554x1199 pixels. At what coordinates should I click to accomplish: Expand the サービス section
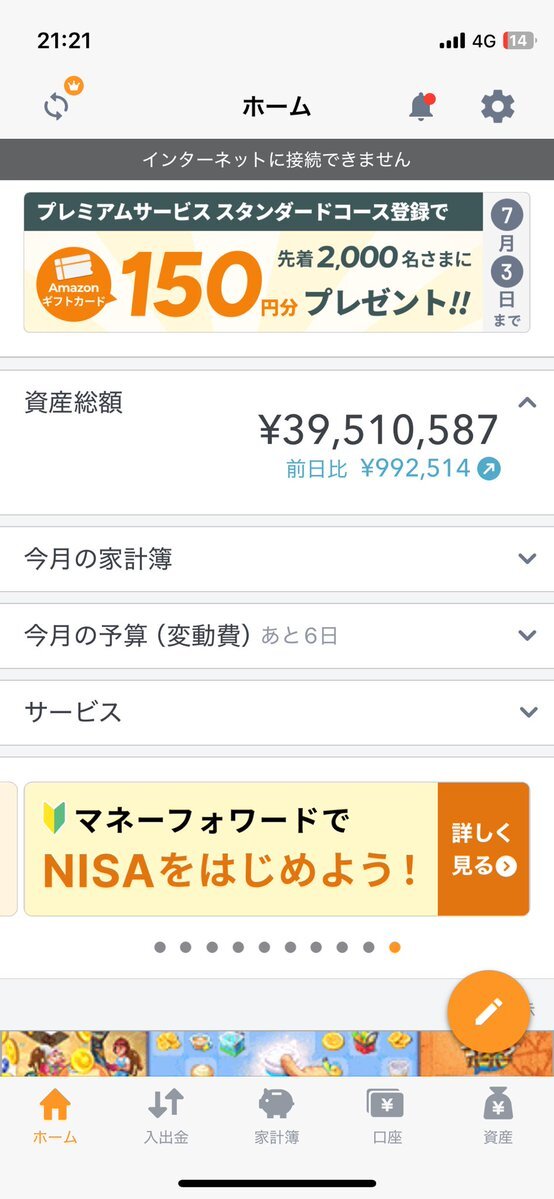(277, 712)
